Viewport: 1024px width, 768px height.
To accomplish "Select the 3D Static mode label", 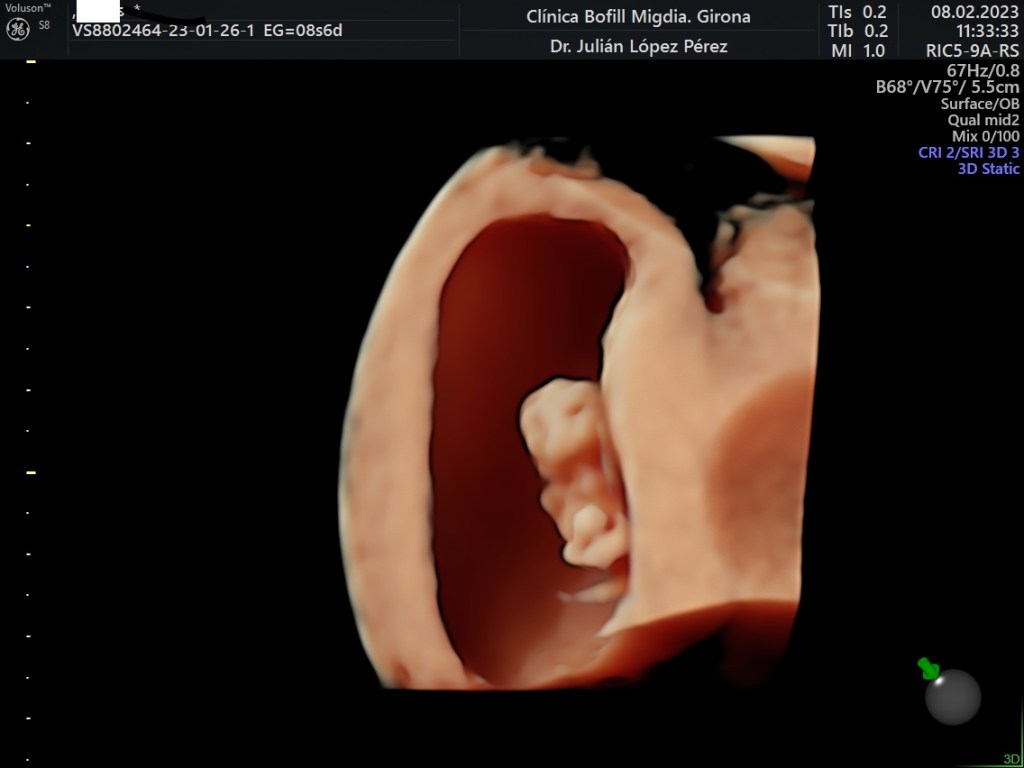I will pos(988,169).
